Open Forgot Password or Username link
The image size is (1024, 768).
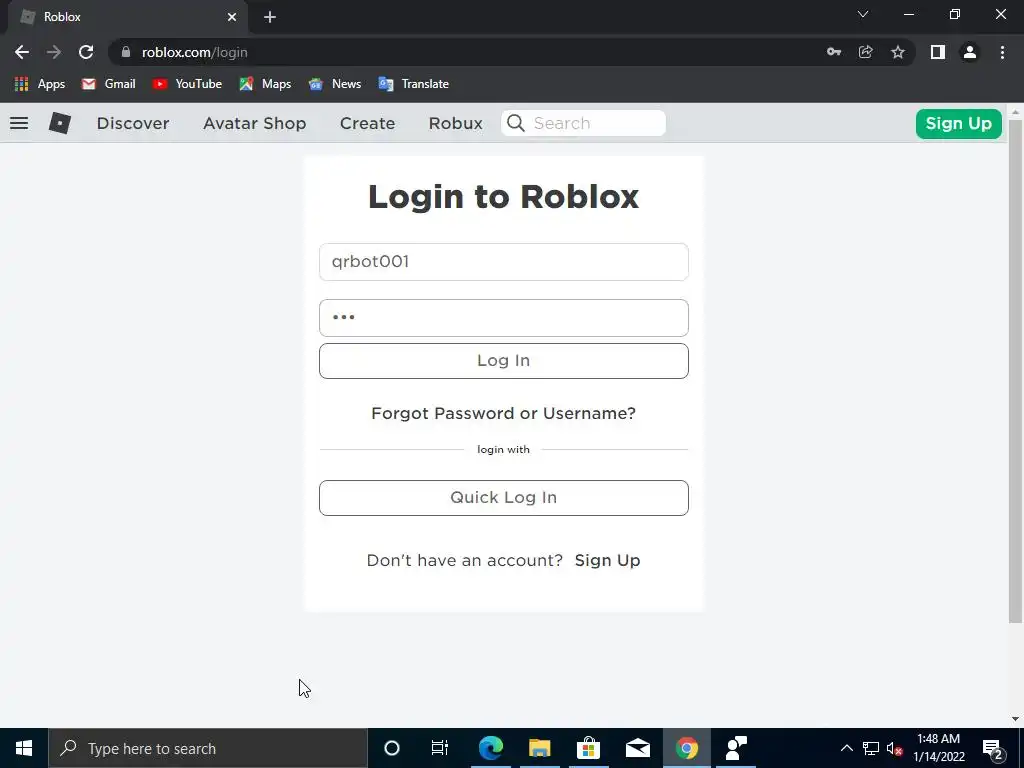point(504,413)
